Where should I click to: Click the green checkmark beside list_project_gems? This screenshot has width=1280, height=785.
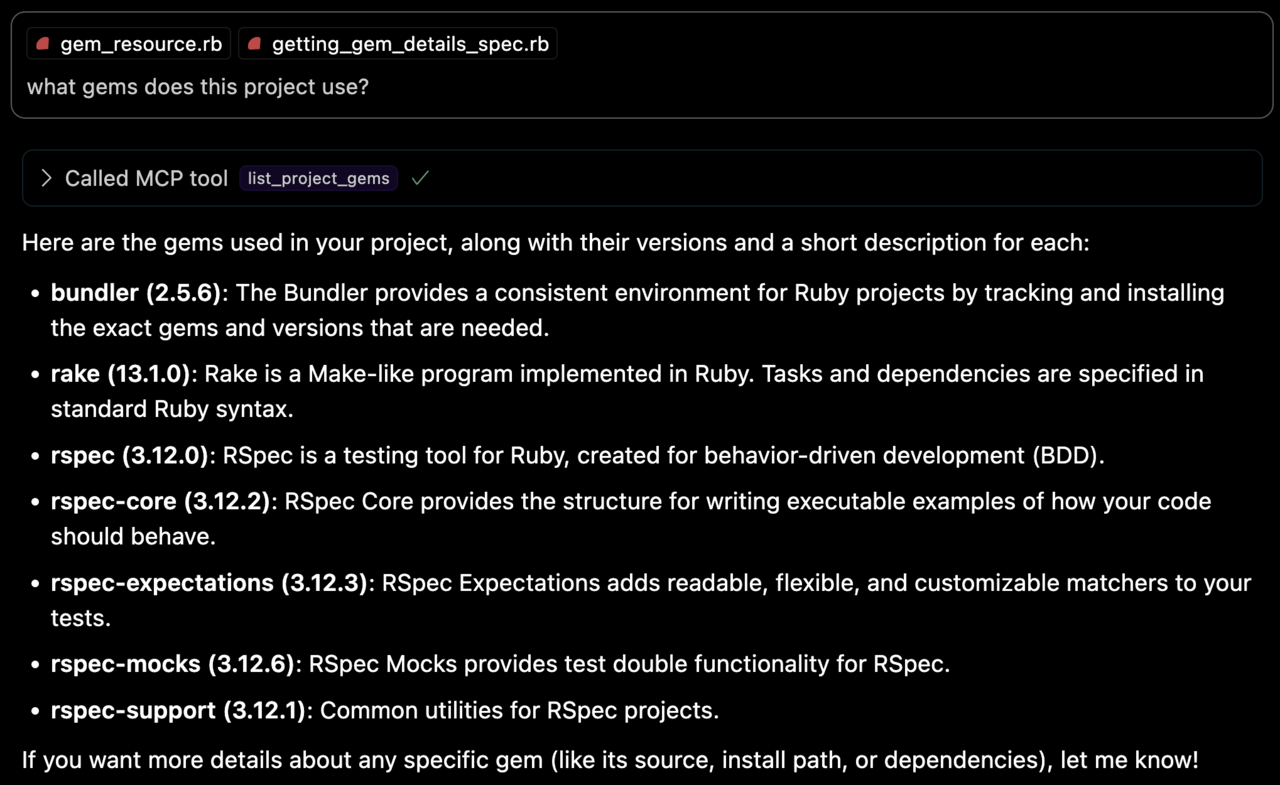[x=419, y=177]
